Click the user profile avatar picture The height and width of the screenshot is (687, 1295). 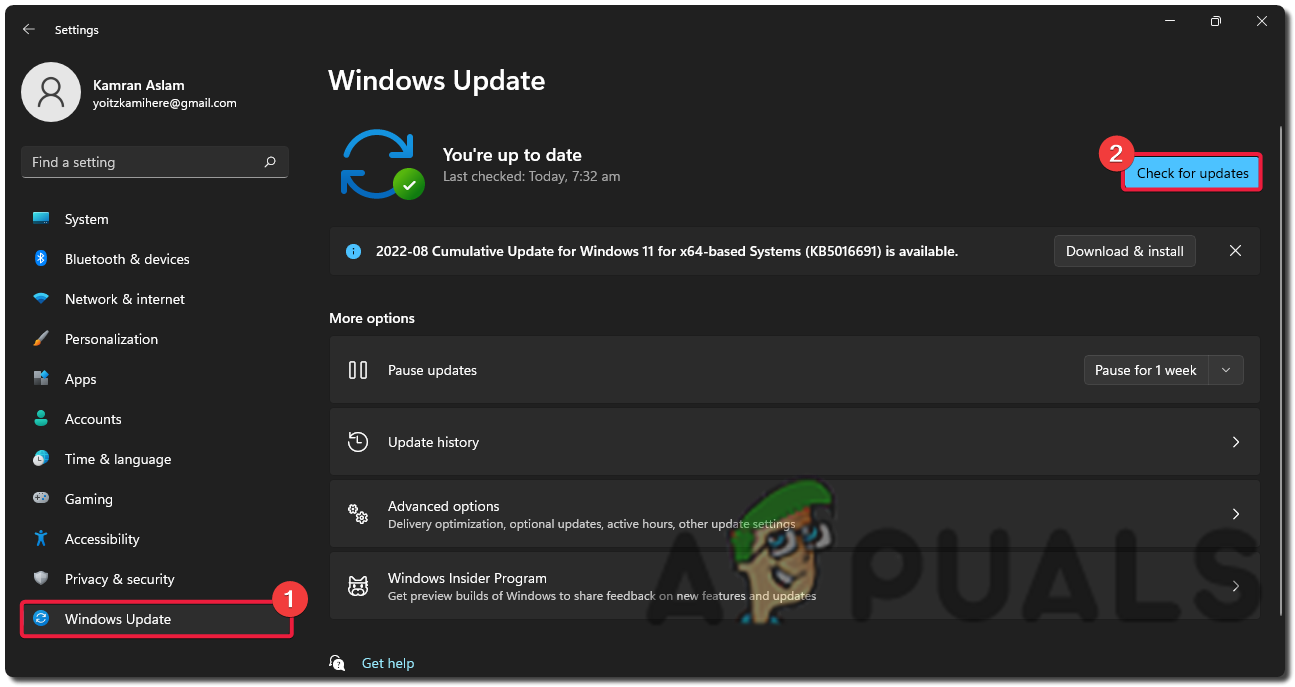(50, 93)
